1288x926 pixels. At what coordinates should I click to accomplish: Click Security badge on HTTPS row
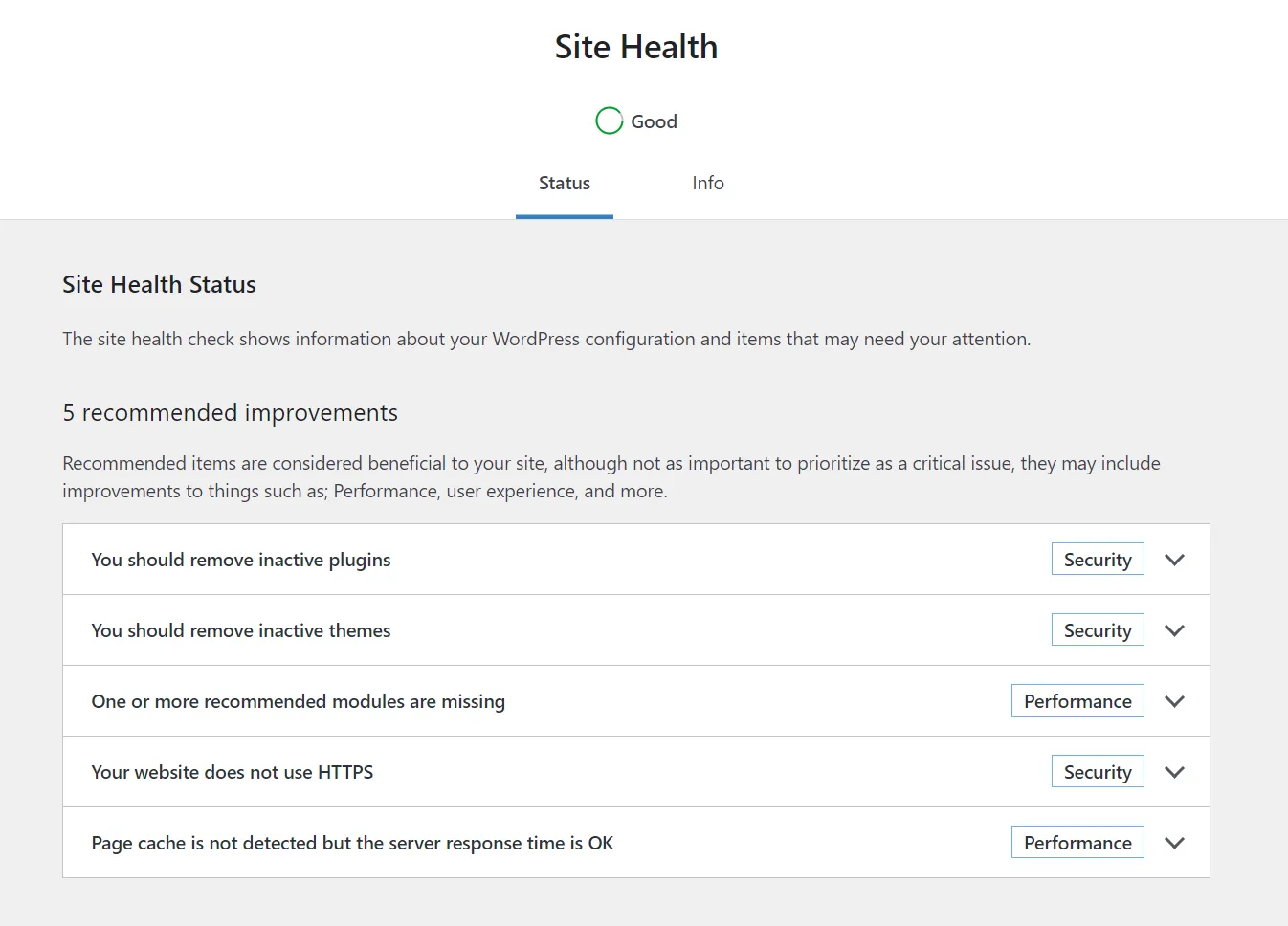point(1098,772)
